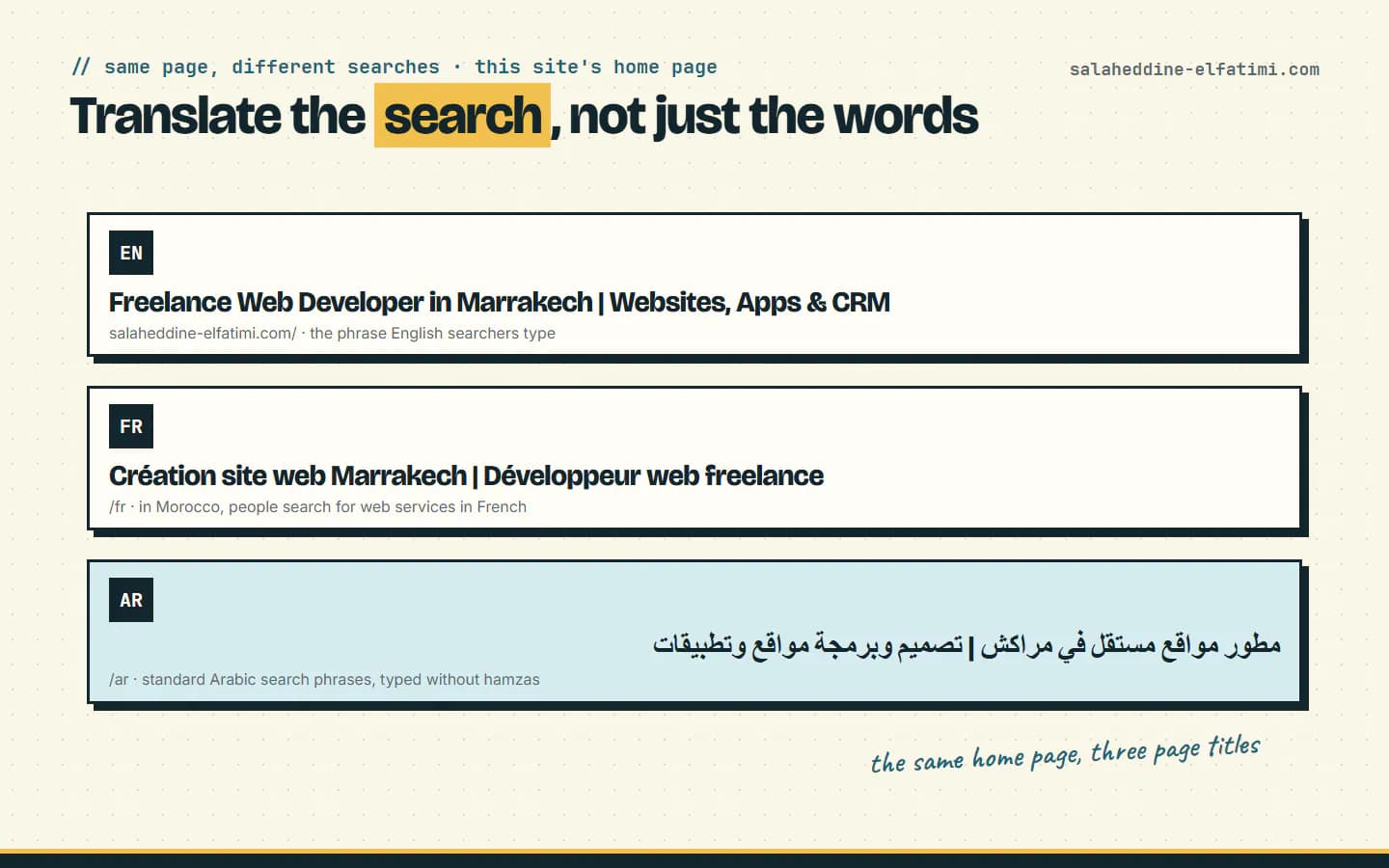Click handwritten 'the same home page, three page titles'
Viewport: 1389px width, 868px height.
(1065, 754)
